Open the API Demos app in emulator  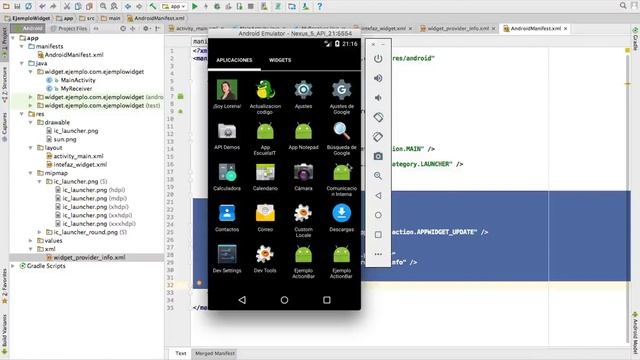pyautogui.click(x=227, y=136)
